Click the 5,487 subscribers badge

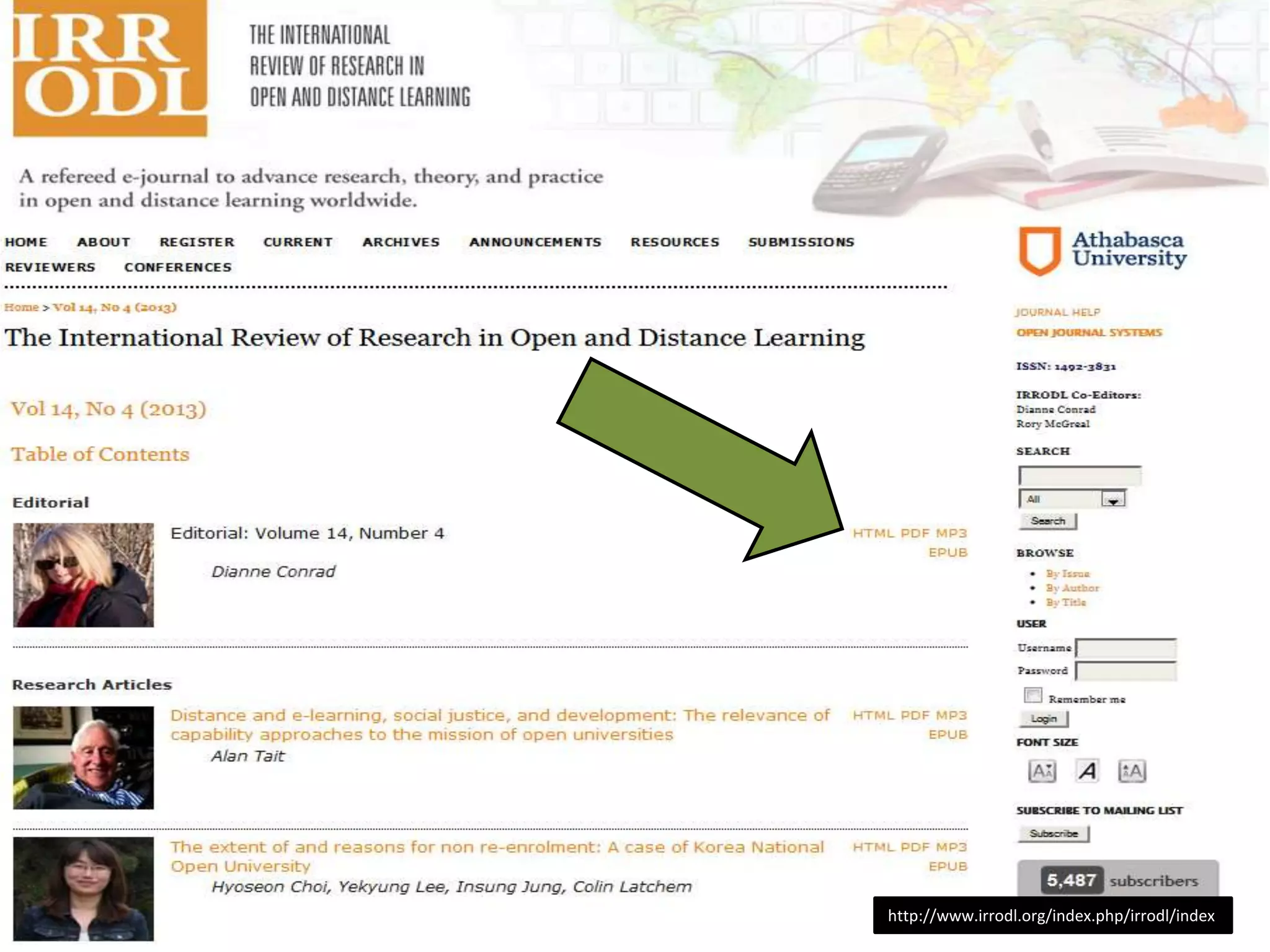coord(1118,879)
